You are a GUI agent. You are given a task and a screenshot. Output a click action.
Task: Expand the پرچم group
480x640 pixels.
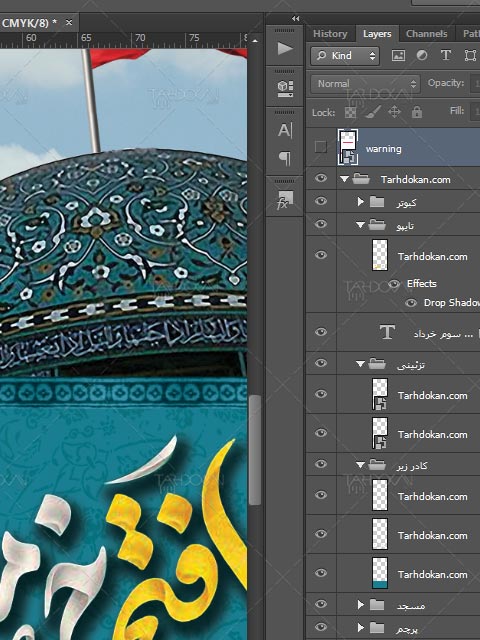[360, 627]
